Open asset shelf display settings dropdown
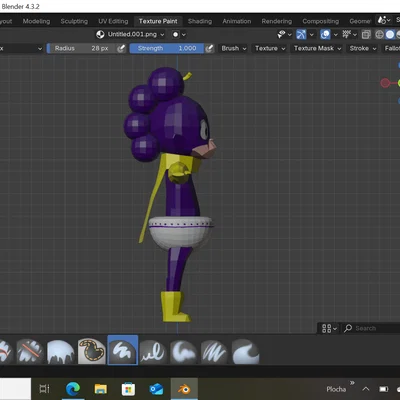The image size is (400, 400). point(329,328)
